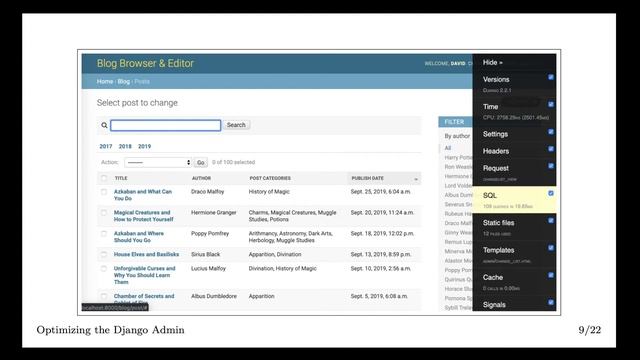Open the SQL debug panel

[x=490, y=196]
